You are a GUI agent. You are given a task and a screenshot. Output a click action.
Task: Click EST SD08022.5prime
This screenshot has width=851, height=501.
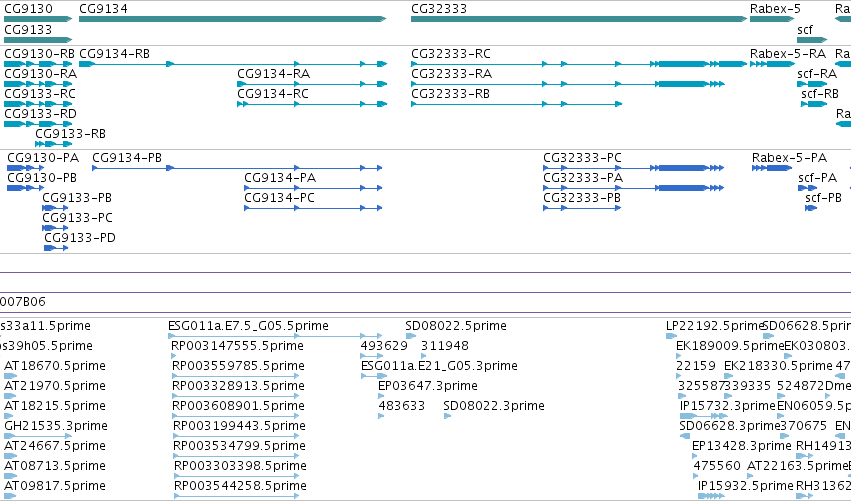[456, 326]
